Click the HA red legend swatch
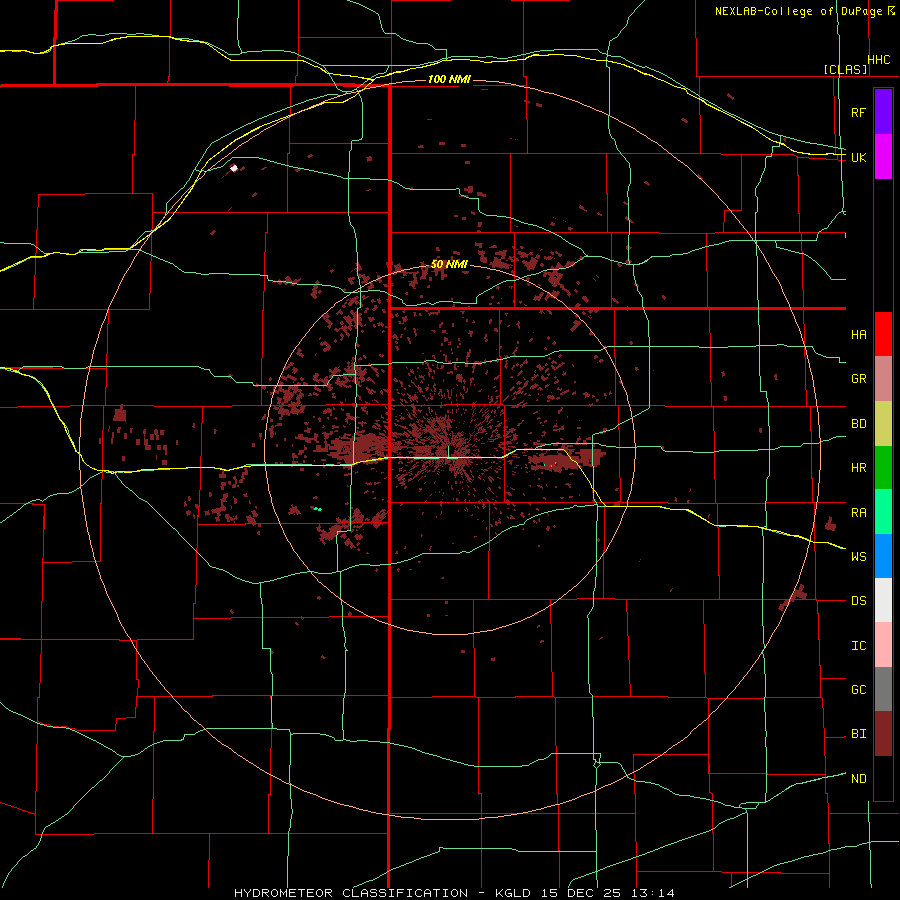 [x=883, y=334]
